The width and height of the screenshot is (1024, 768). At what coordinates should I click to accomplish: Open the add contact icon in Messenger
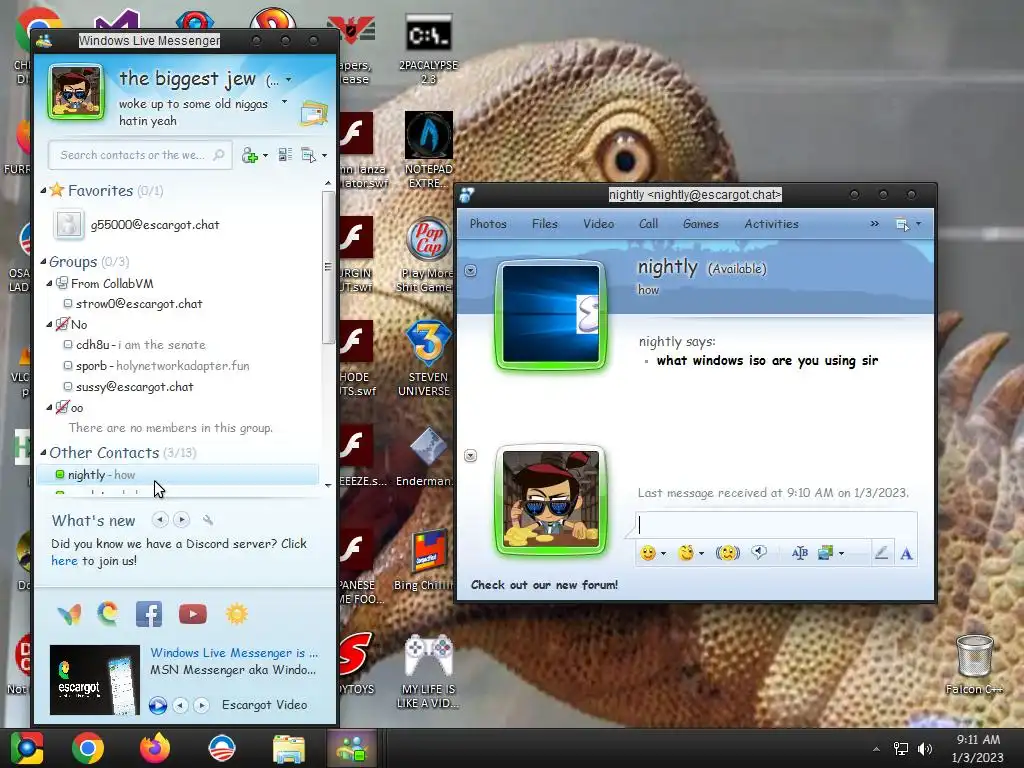point(250,155)
